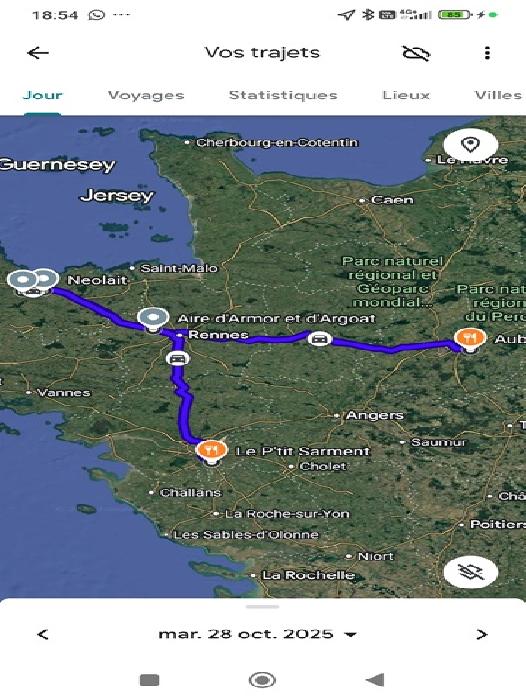
Task: Open the Statistiques tab
Action: 283,95
